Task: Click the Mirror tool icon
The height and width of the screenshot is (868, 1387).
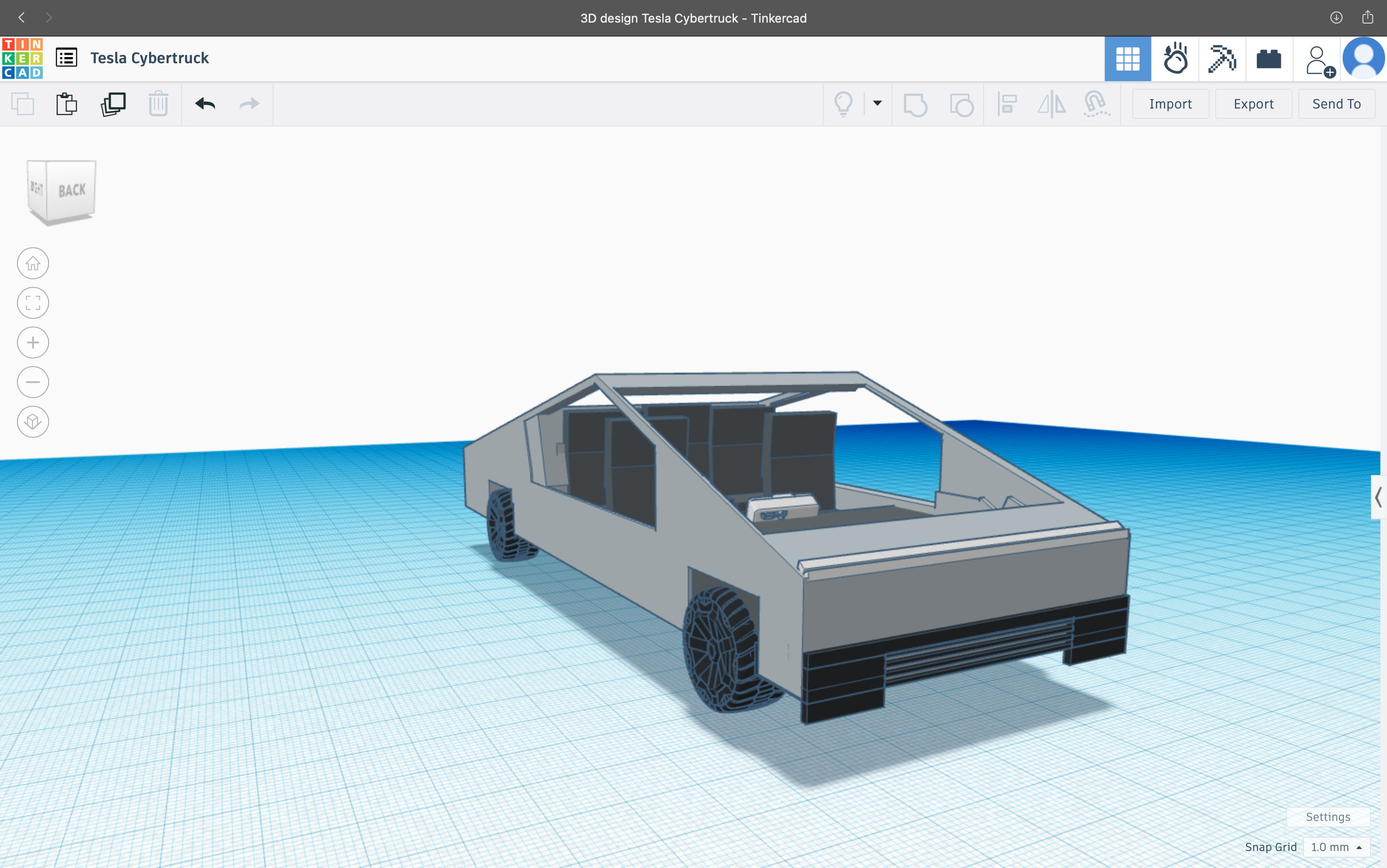Action: [1052, 104]
